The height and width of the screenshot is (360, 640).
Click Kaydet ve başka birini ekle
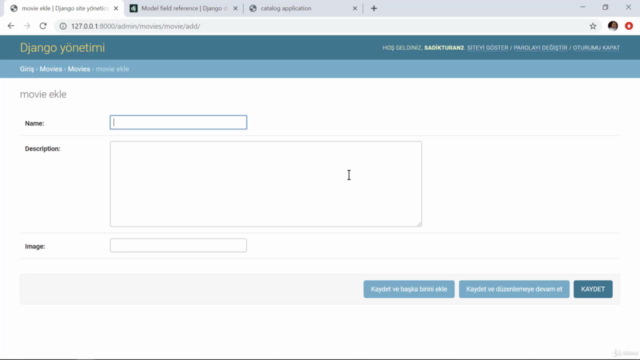(409, 289)
